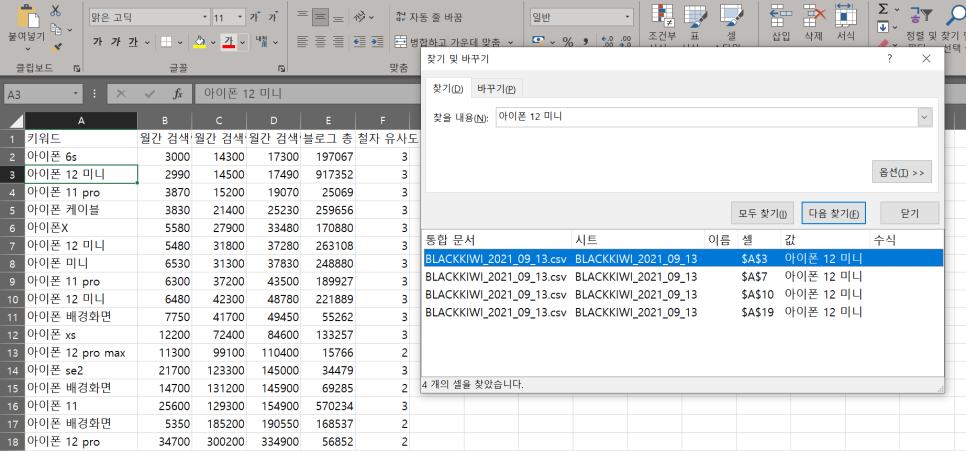Center text horizontally
The height and width of the screenshot is (451, 966).
pos(320,42)
